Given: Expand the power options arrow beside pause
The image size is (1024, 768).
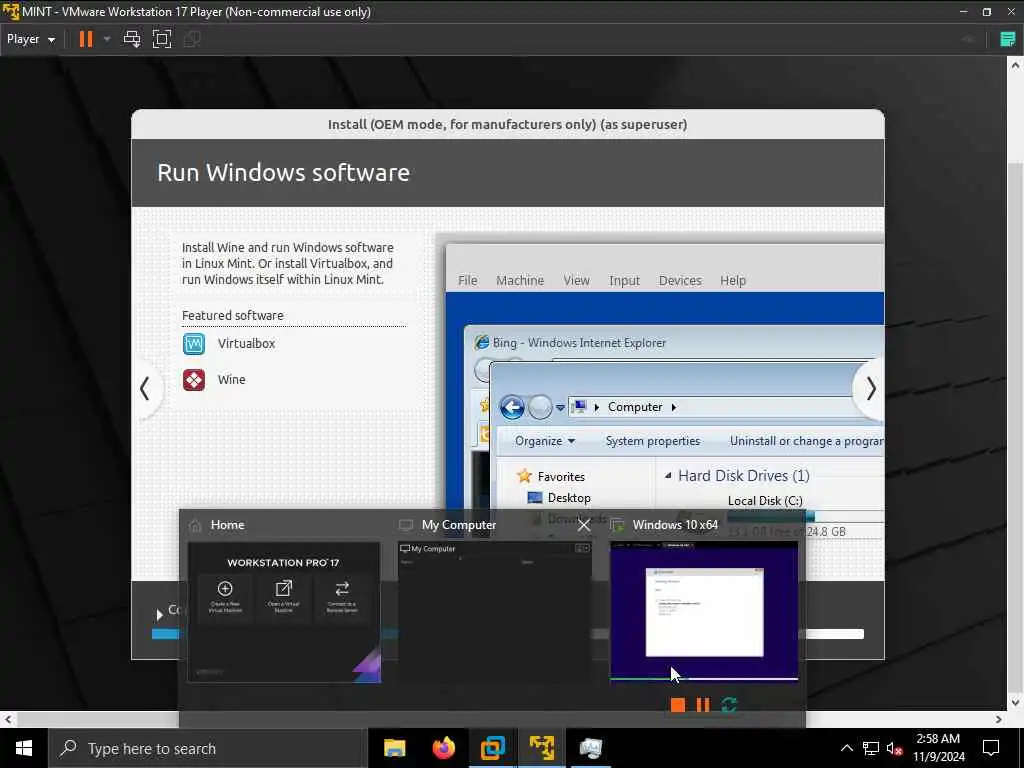Looking at the screenshot, I should point(107,39).
